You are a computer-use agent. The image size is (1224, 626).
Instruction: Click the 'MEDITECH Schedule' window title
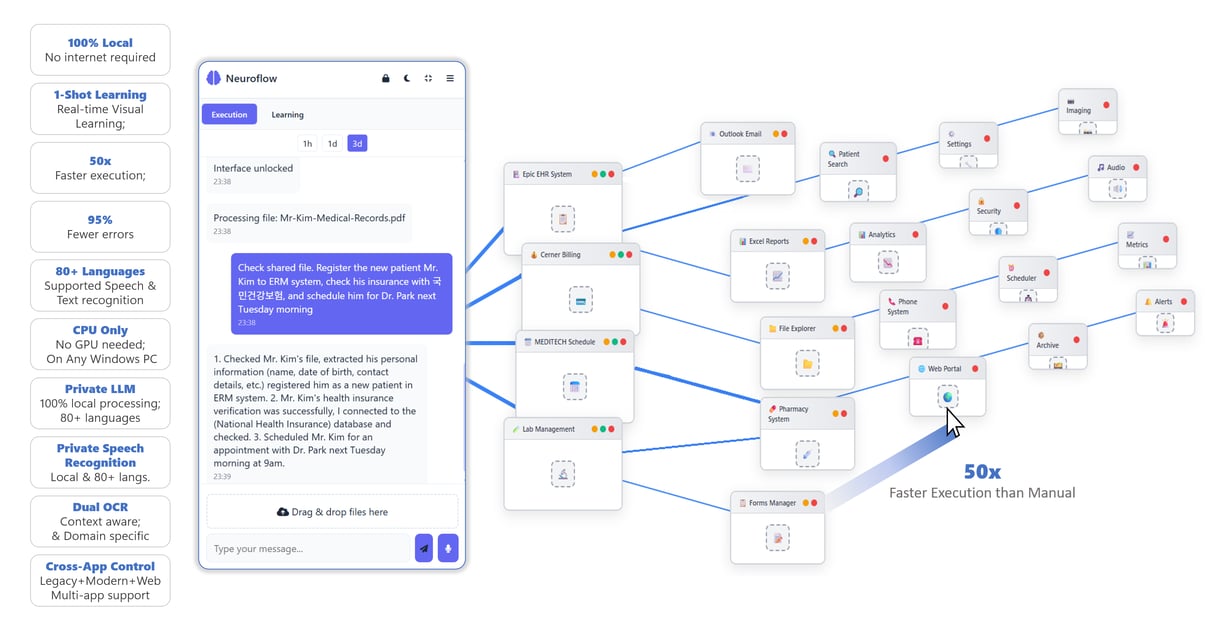564,342
